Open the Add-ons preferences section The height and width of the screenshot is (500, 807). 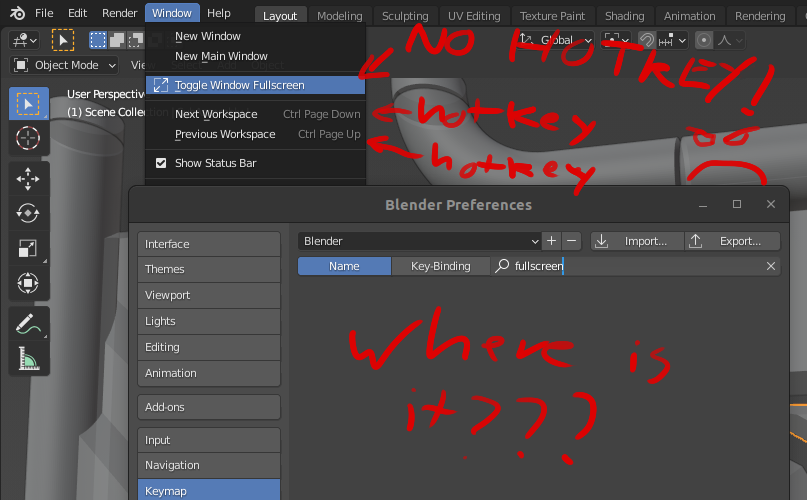[x=209, y=407]
